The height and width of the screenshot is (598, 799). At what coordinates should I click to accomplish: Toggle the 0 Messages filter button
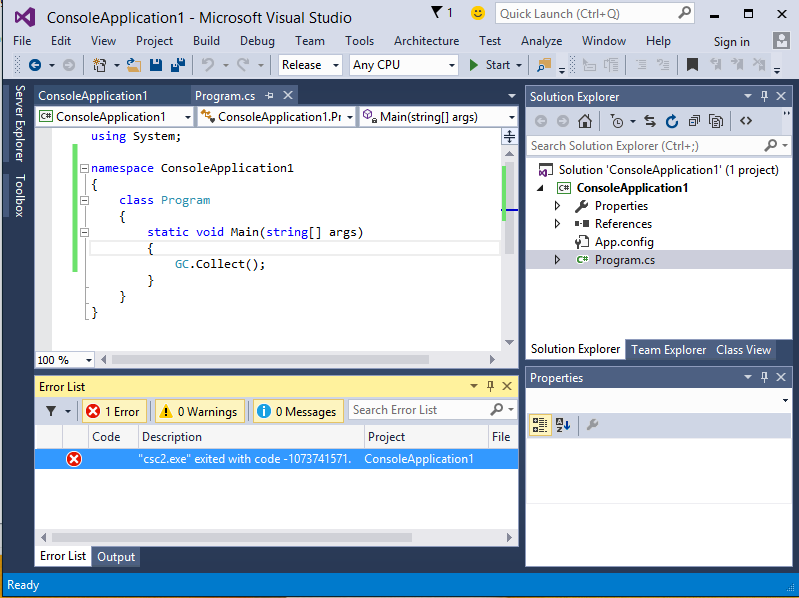(298, 412)
